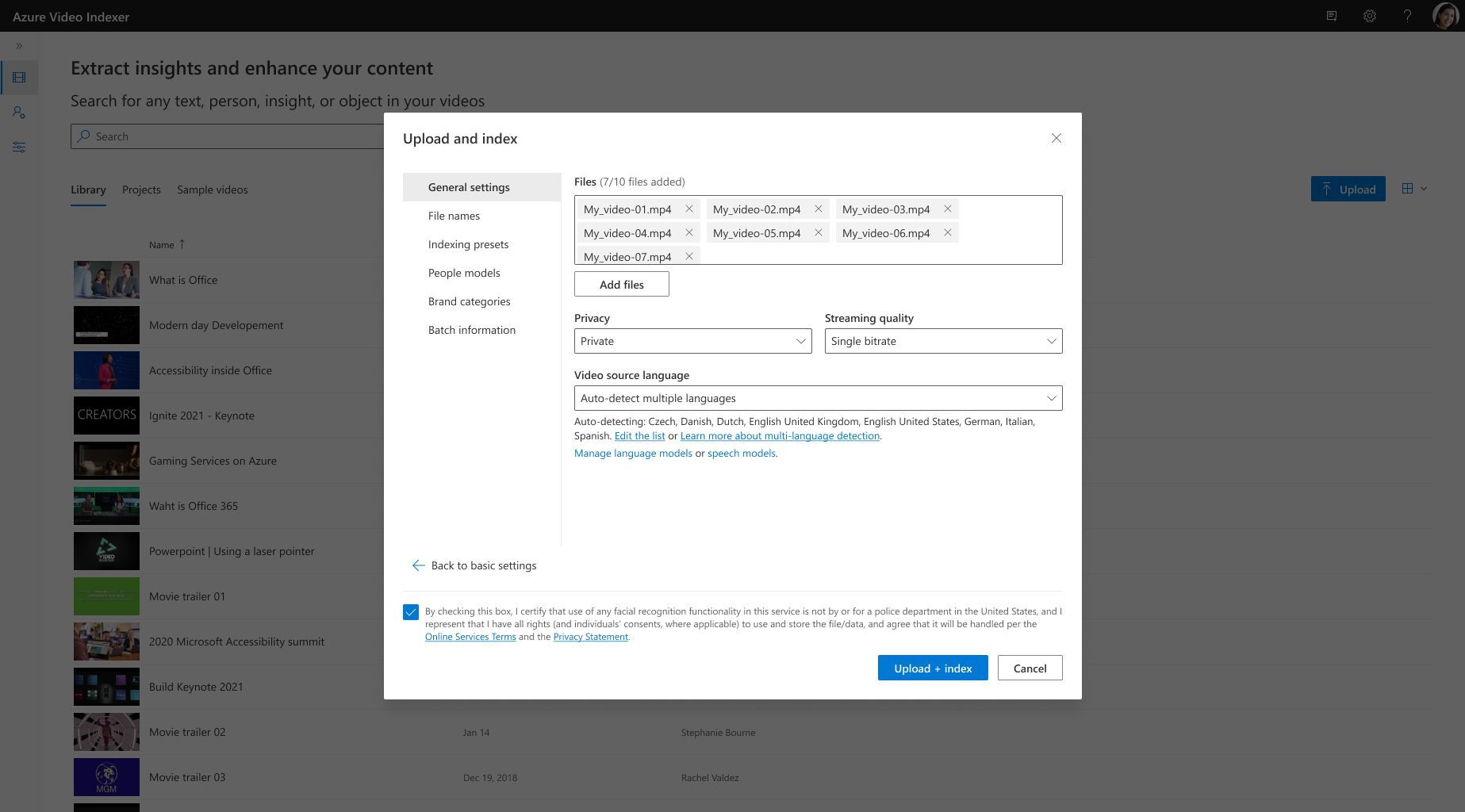The image size is (1465, 812).
Task: Uncheck the facial recognition certification checkbox
Action: click(x=411, y=612)
